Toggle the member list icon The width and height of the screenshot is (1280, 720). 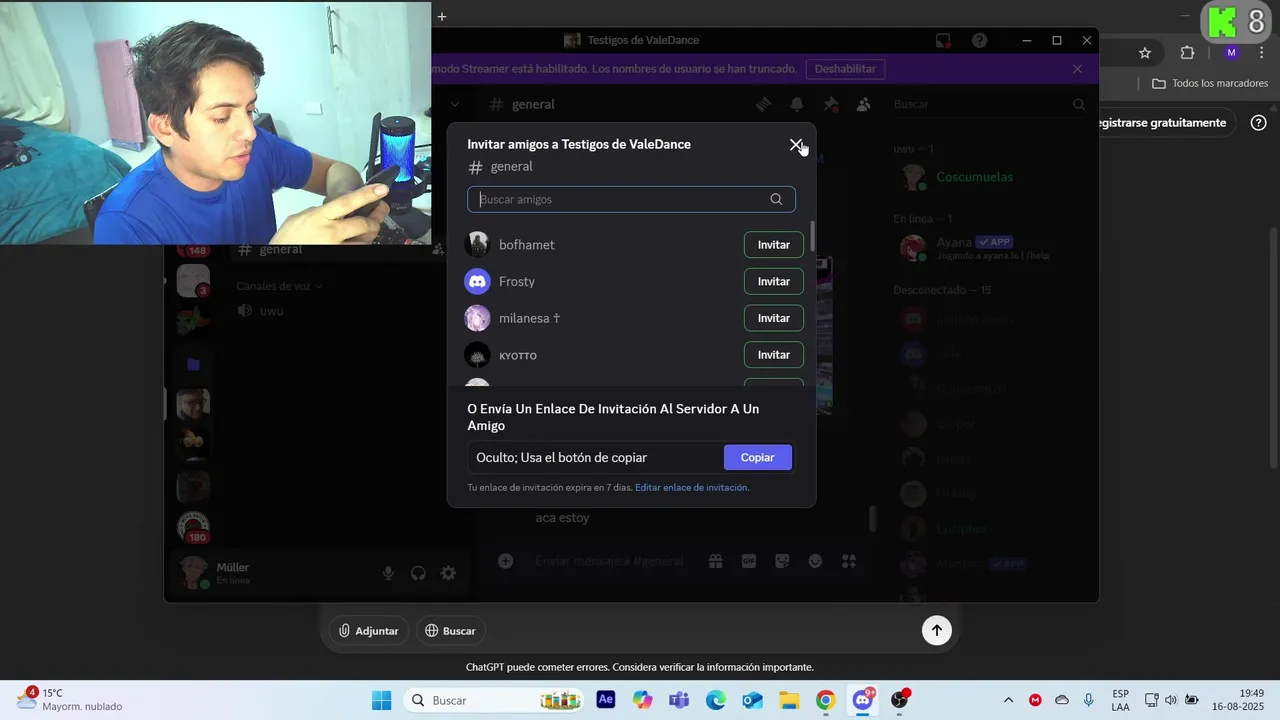tap(863, 104)
